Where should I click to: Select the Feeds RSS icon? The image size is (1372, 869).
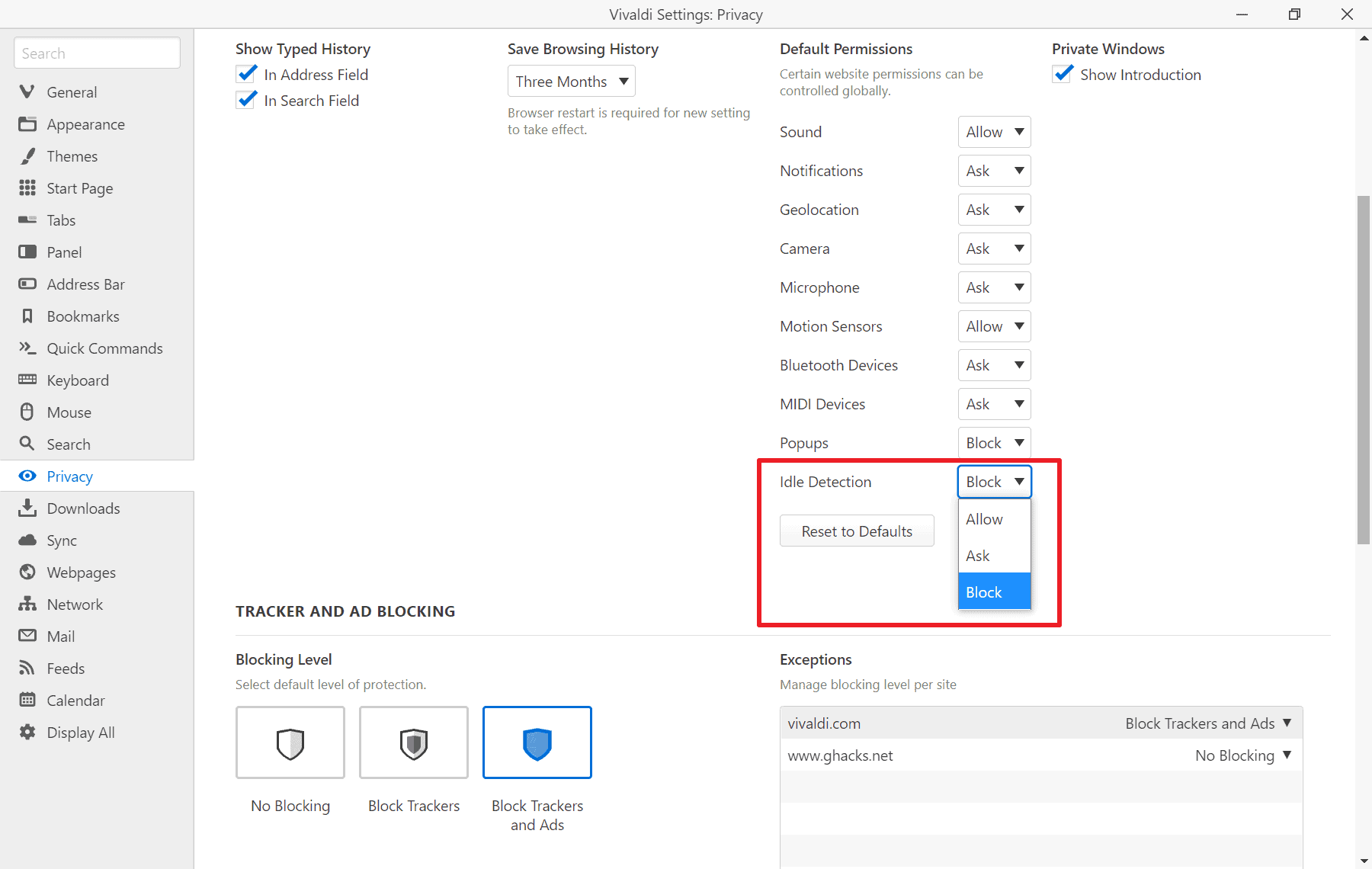[27, 669]
